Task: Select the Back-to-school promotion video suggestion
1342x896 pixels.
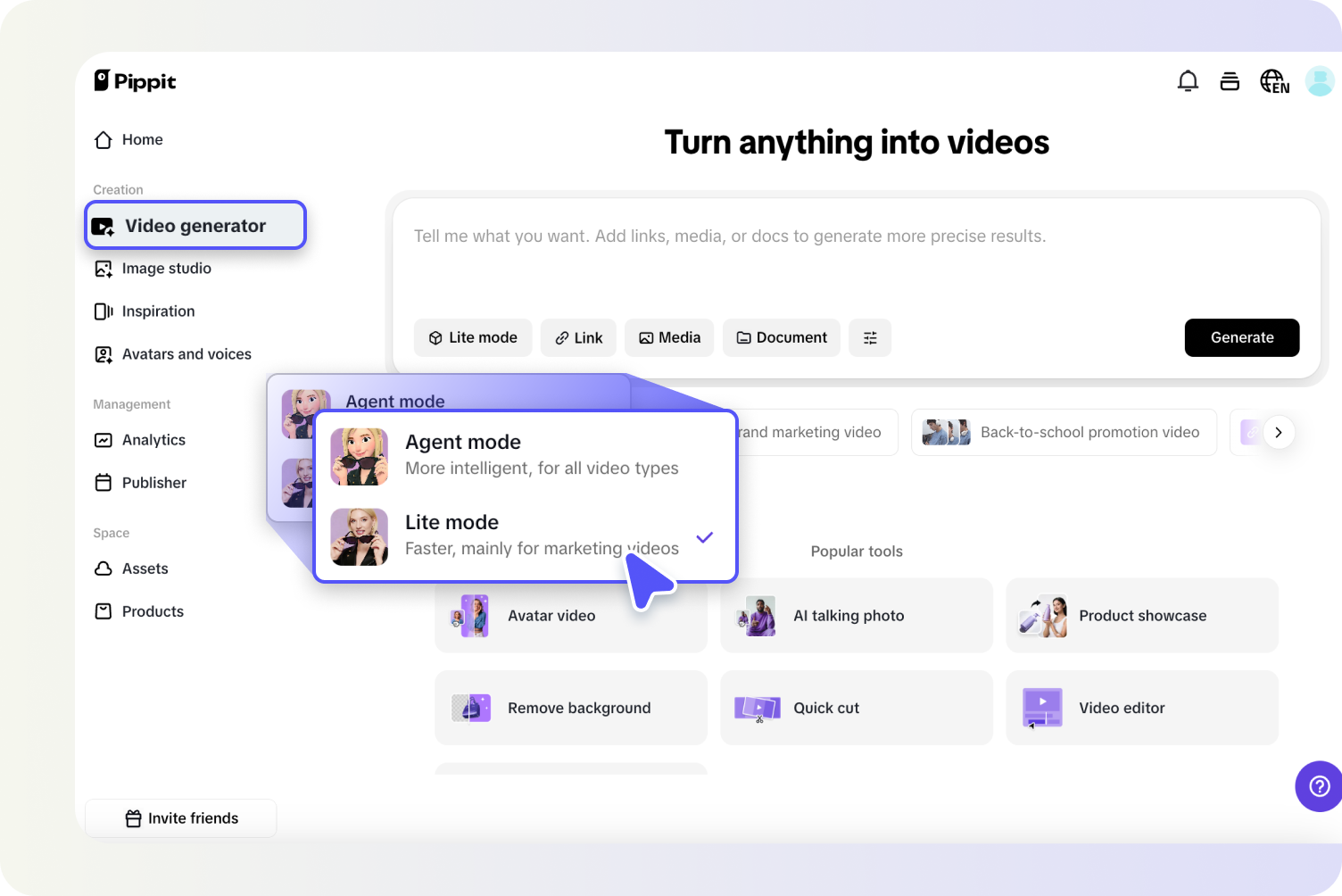Action: tap(1064, 432)
